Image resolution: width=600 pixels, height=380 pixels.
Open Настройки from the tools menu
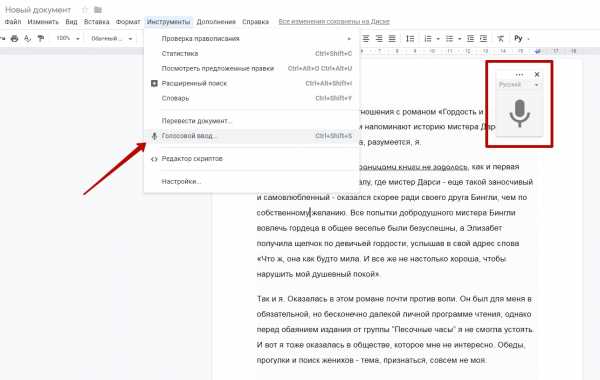coord(251,181)
